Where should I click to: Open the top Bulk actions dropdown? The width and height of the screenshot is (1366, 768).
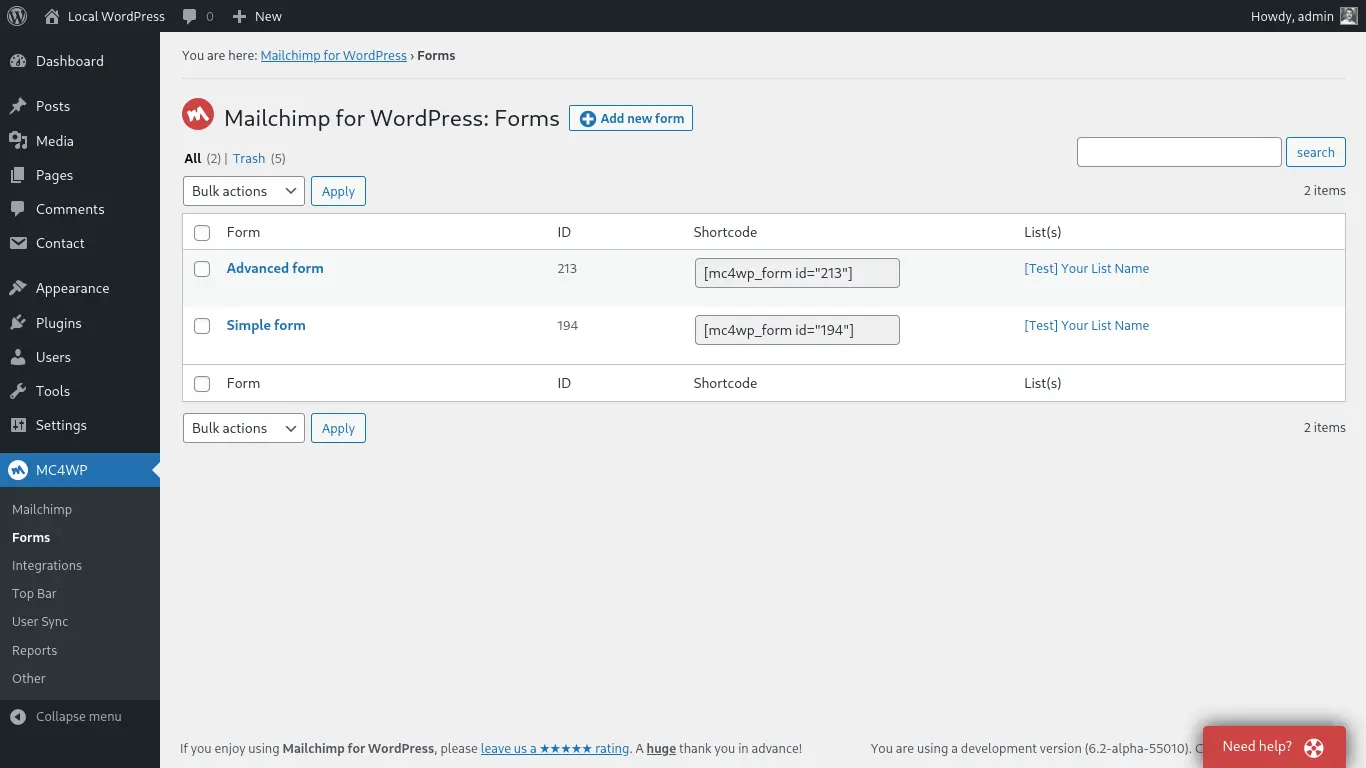[x=243, y=191]
